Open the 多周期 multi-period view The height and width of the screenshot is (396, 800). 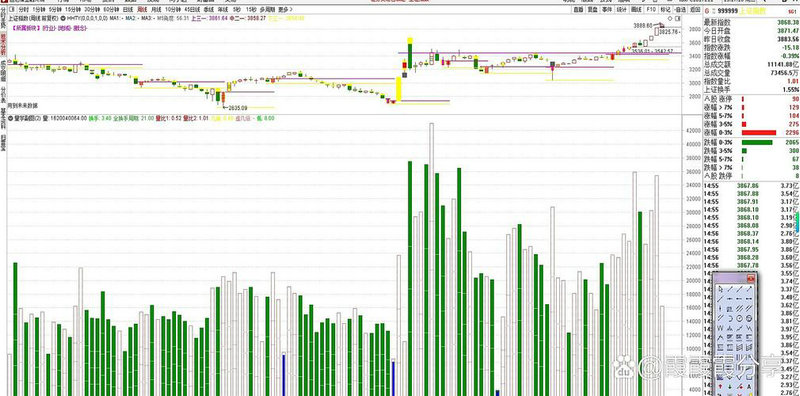[x=267, y=9]
